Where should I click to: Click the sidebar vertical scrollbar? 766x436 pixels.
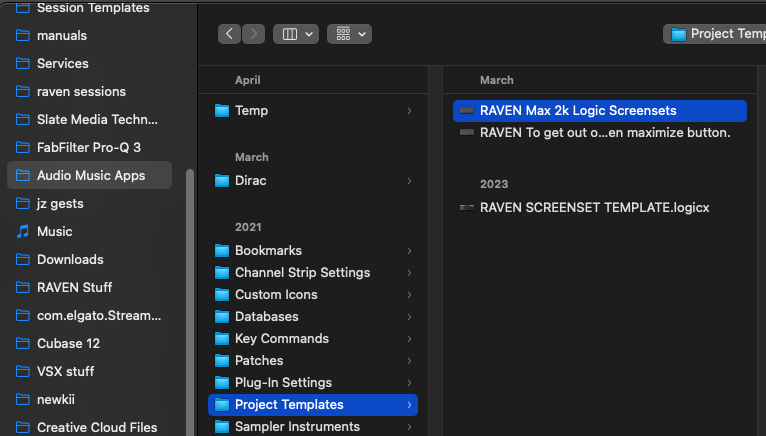(190, 302)
